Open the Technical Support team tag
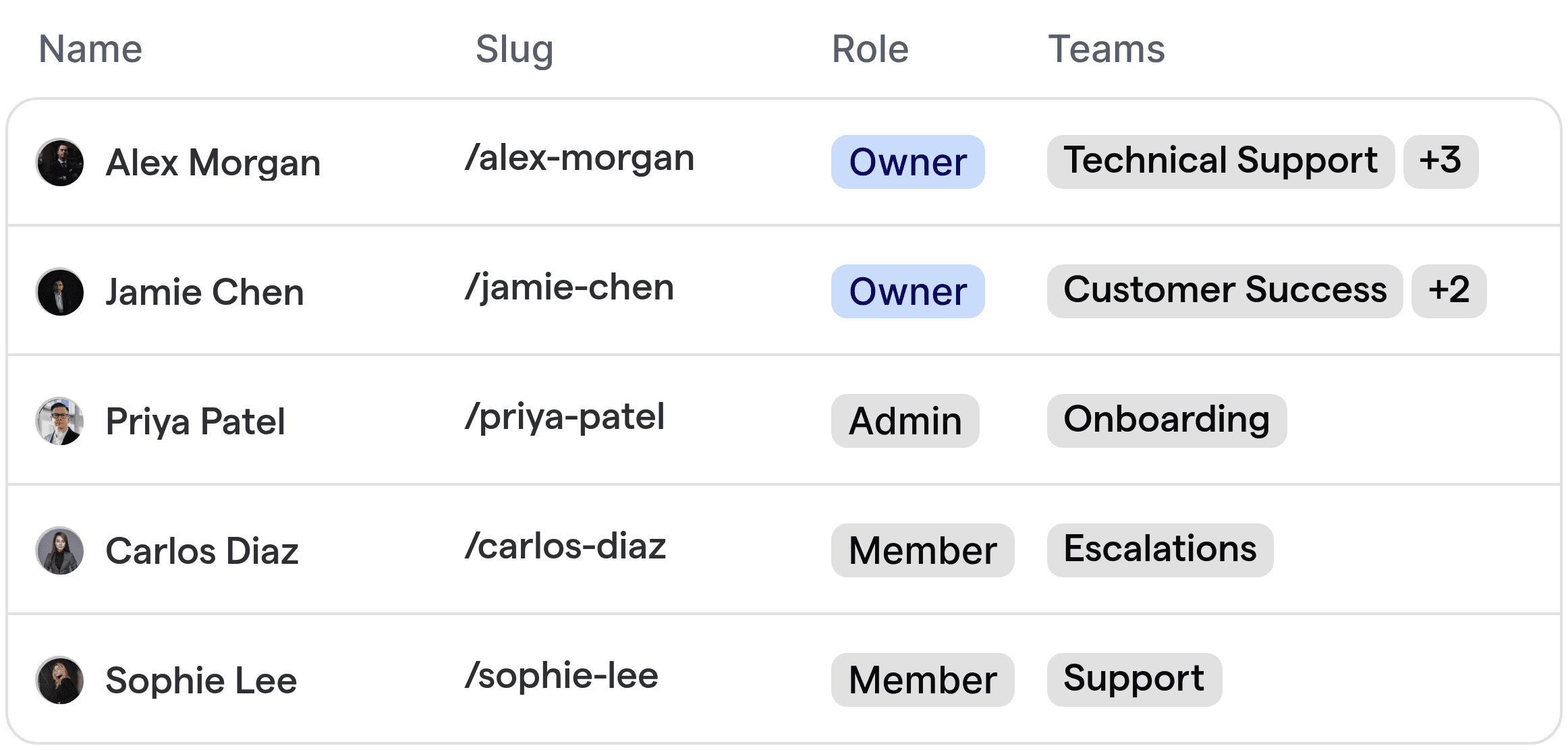This screenshot has height=750, width=1568. coord(1221,162)
